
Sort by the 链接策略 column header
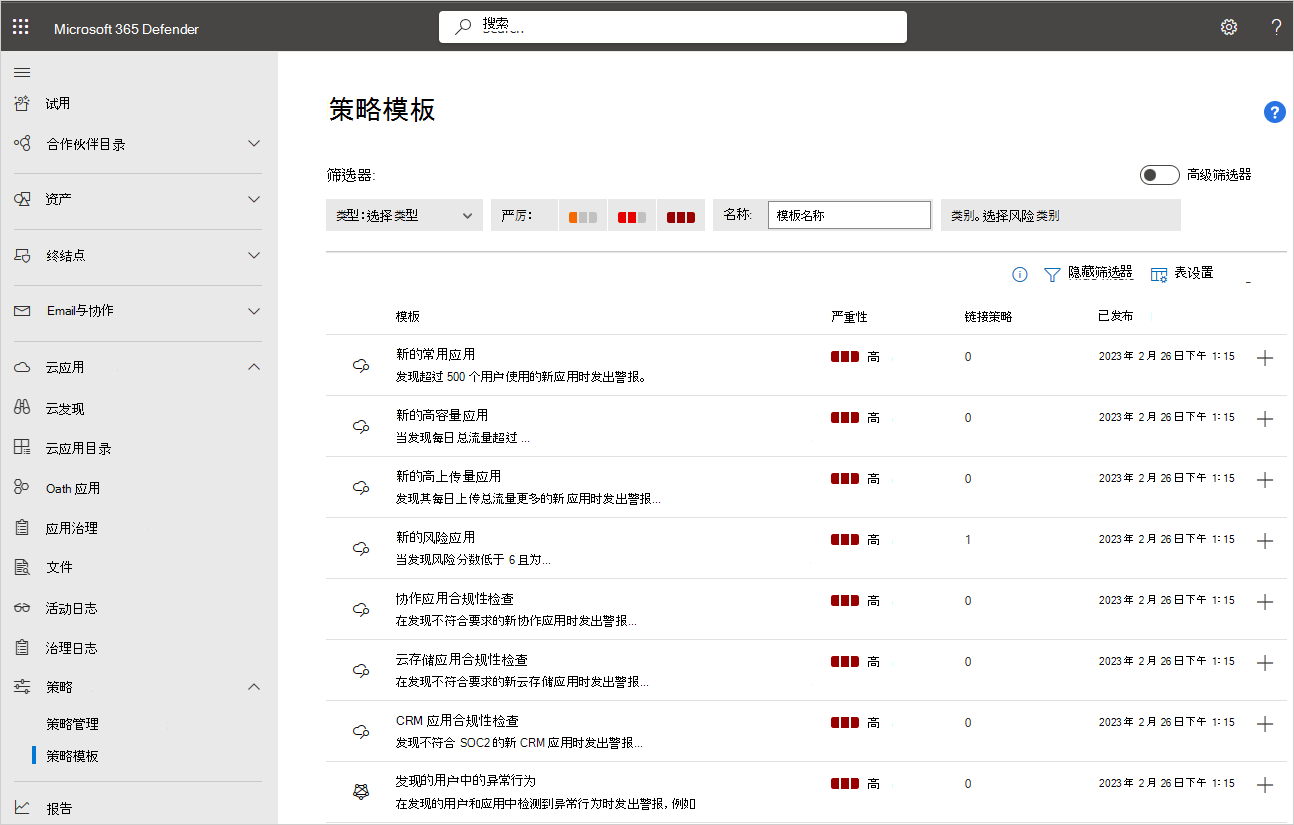point(989,316)
